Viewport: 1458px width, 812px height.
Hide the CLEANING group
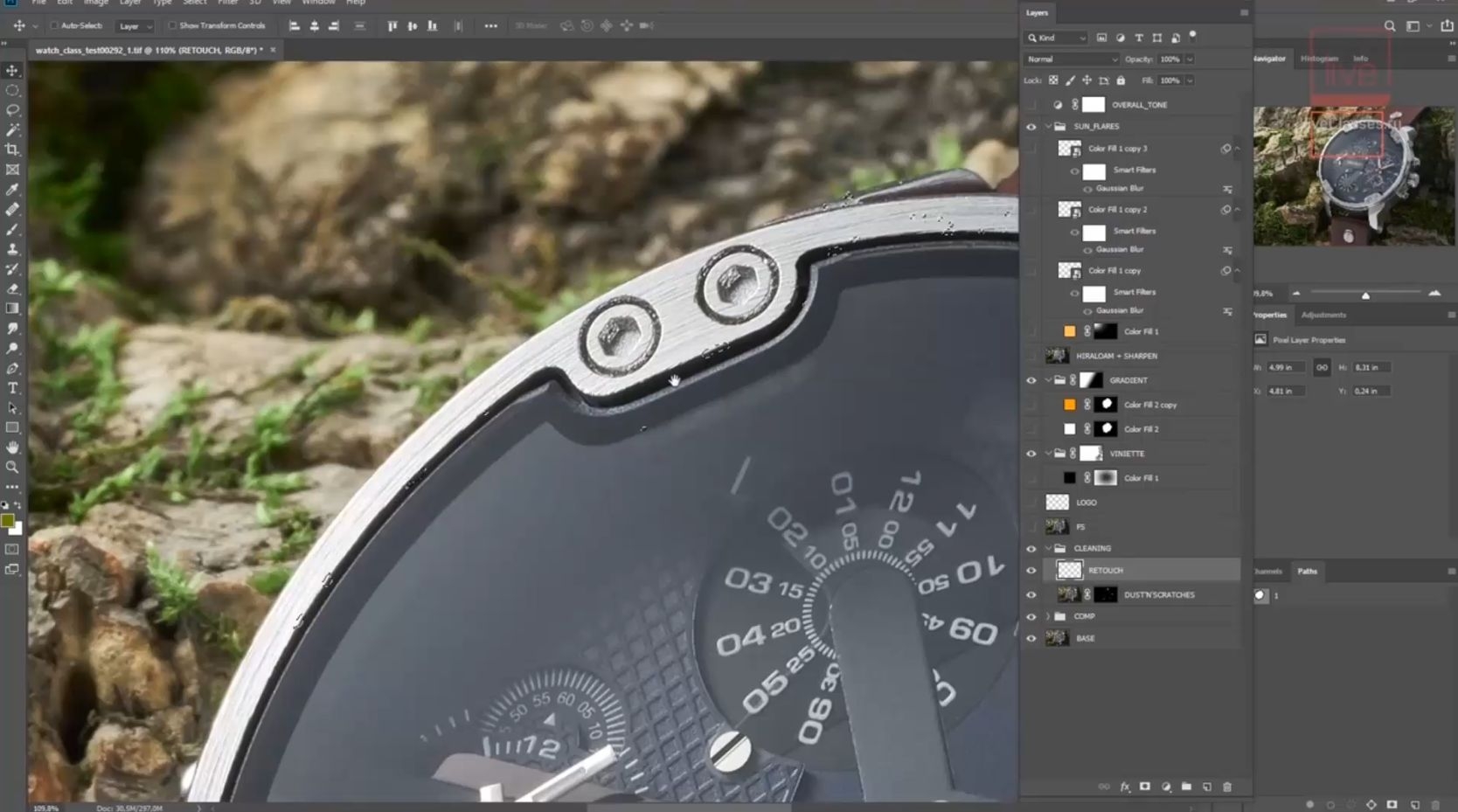[x=1031, y=549]
